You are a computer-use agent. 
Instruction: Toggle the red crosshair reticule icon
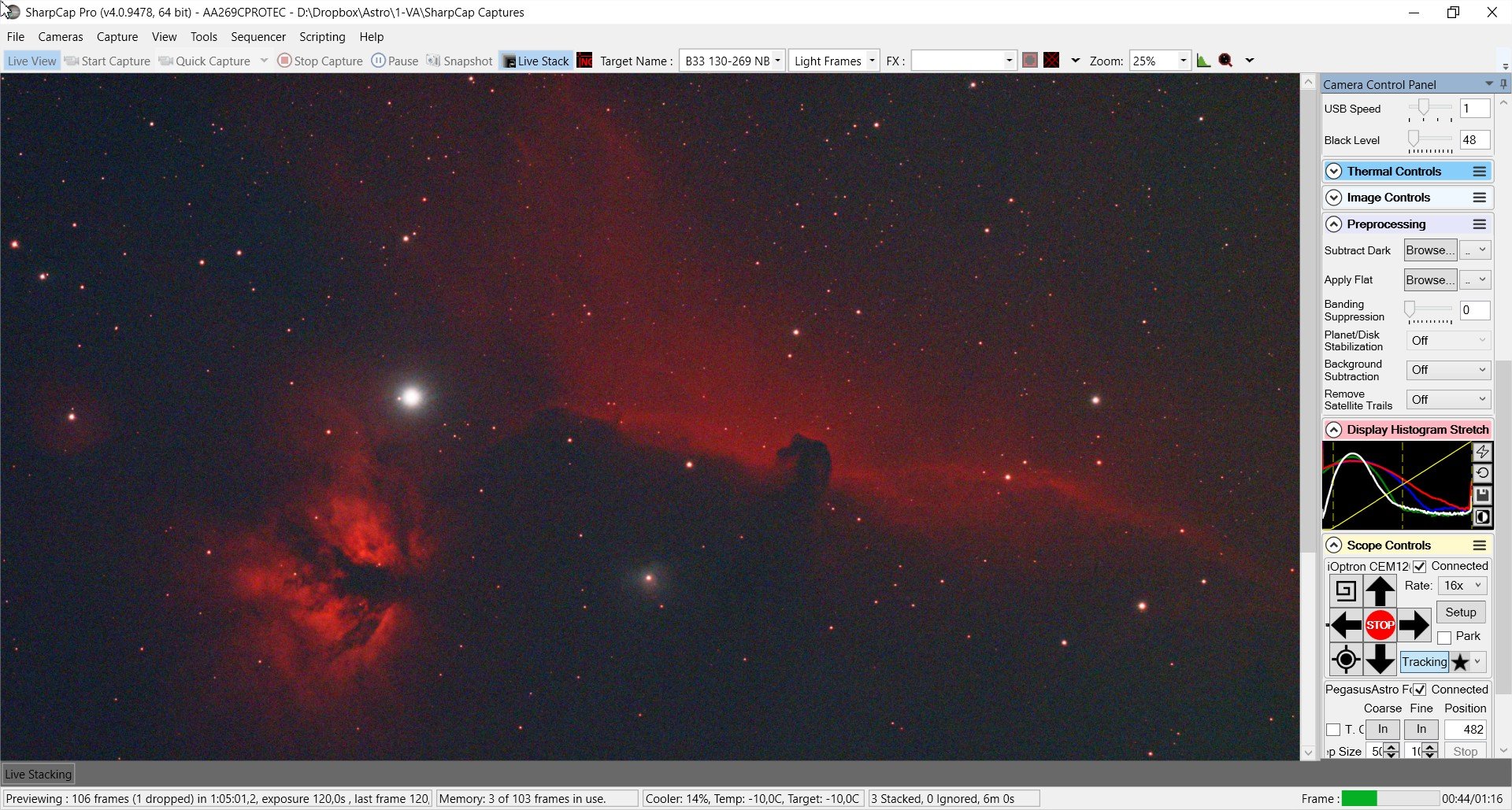tap(1051, 61)
